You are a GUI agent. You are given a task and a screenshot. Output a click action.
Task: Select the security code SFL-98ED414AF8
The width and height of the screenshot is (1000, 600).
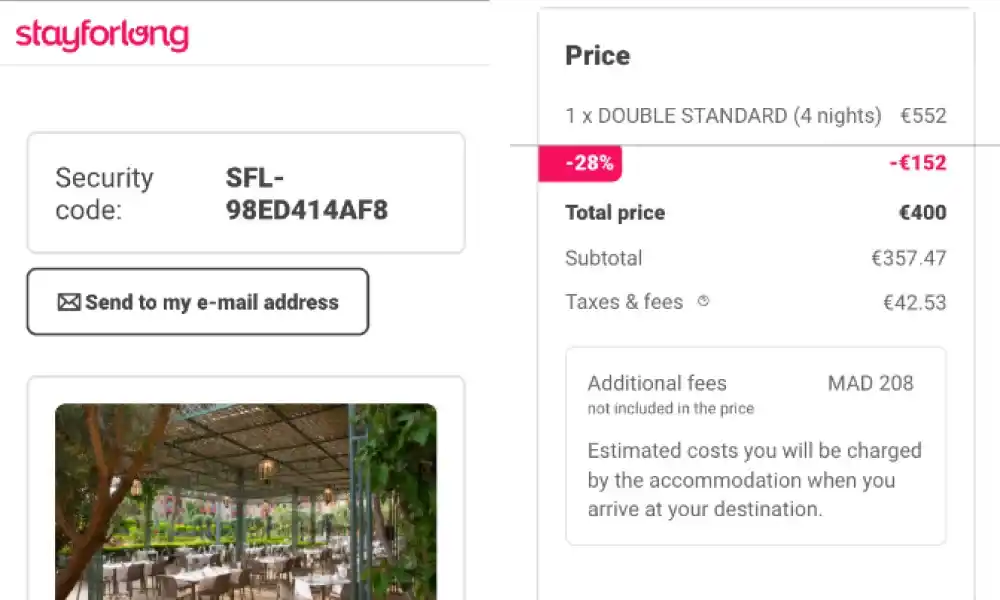click(306, 194)
